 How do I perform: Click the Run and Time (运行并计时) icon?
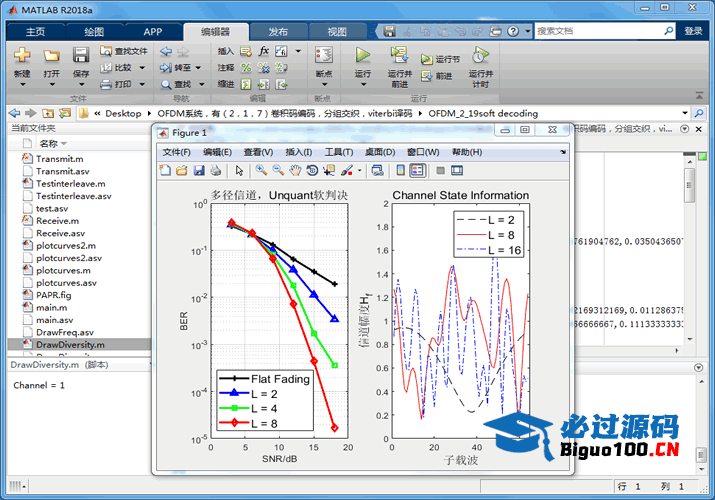tap(480, 55)
